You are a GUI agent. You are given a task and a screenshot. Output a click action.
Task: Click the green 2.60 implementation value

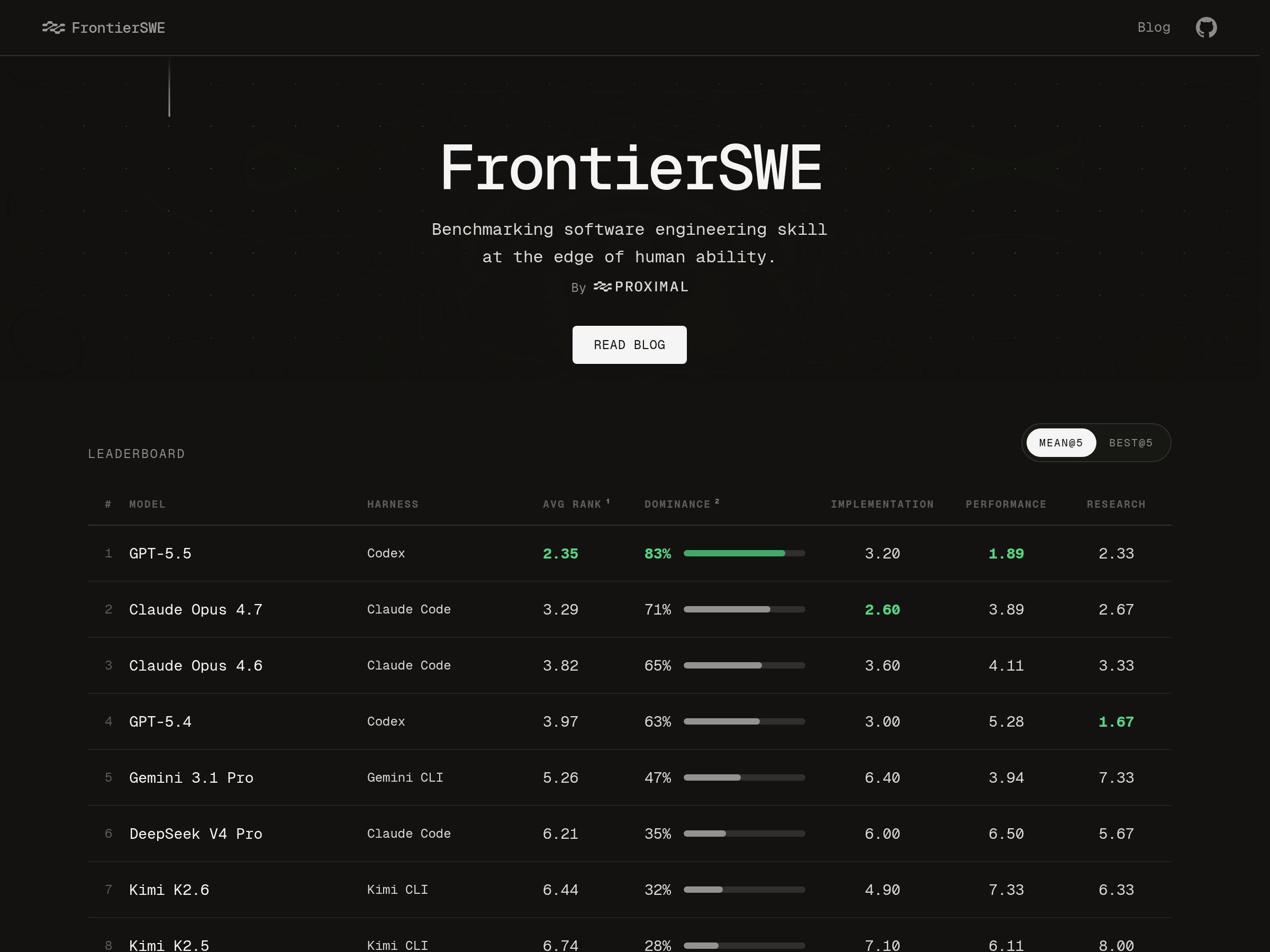point(883,609)
